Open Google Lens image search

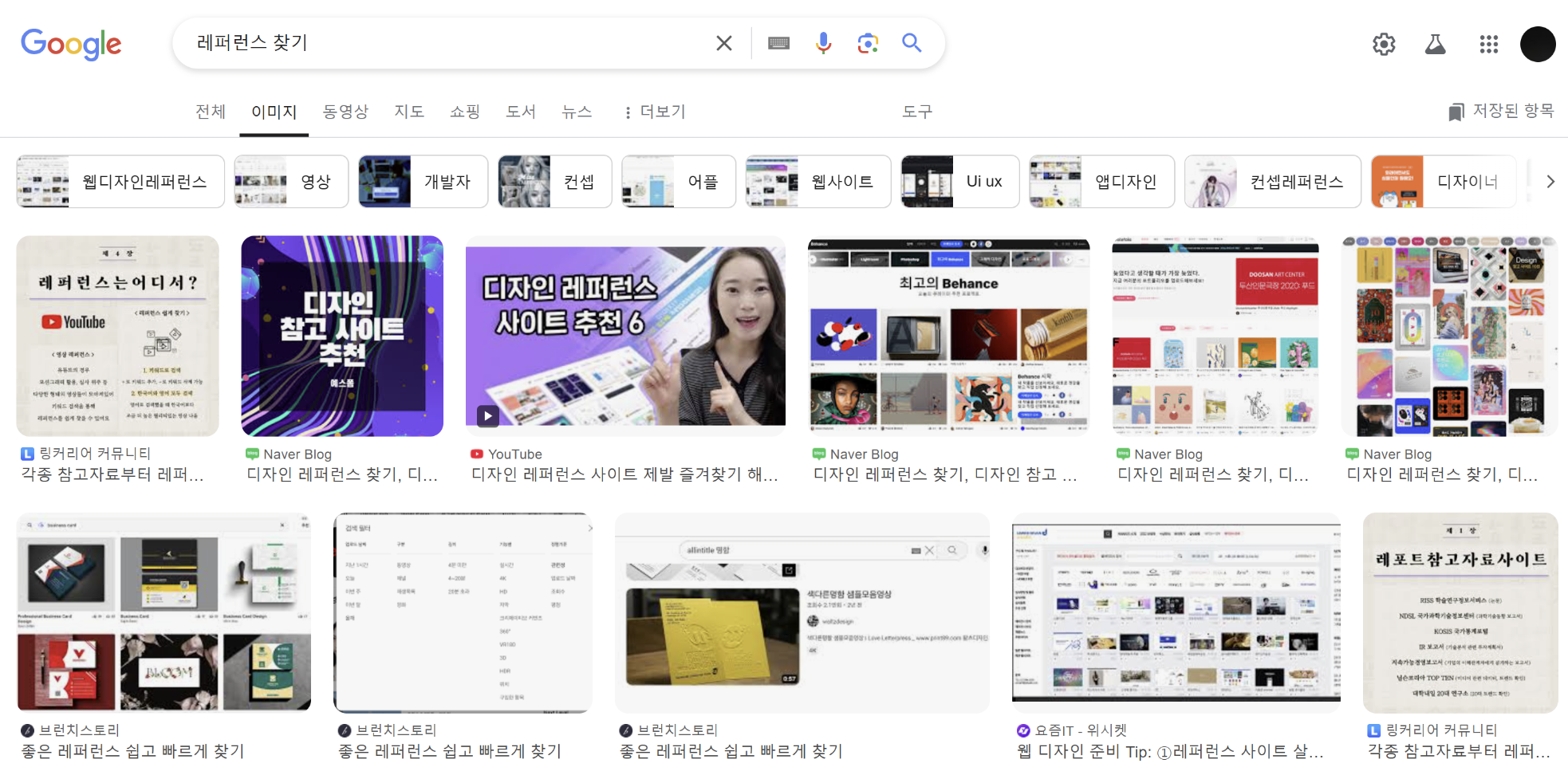[868, 43]
